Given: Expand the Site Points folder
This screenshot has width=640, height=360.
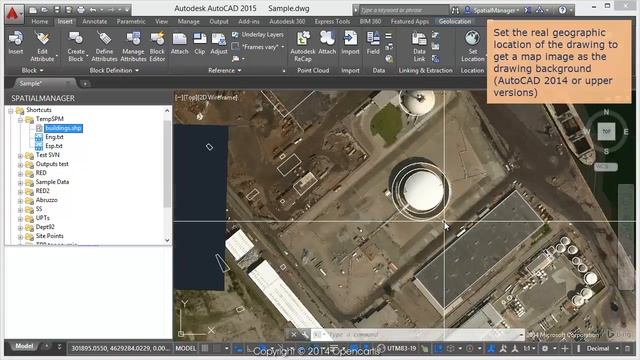Looking at the screenshot, I should click(20, 236).
